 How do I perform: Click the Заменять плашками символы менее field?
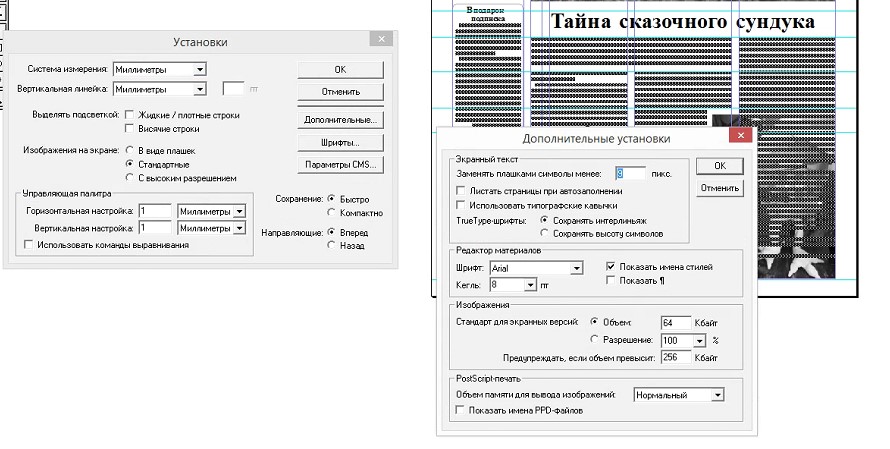coord(630,174)
